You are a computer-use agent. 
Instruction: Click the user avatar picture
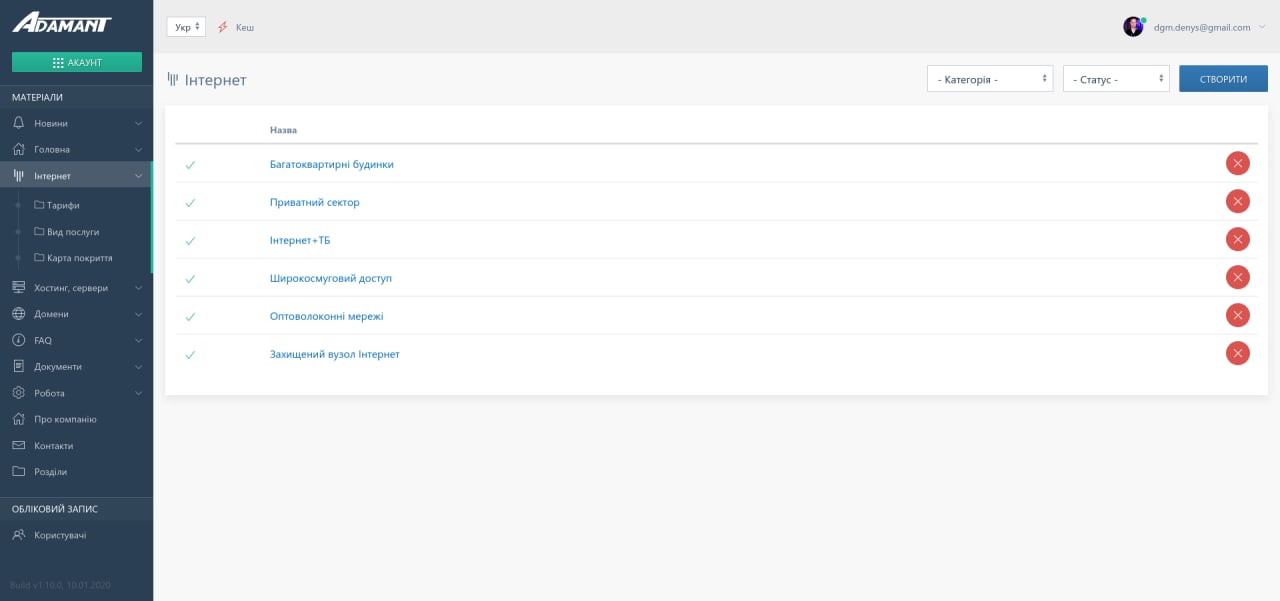click(1133, 27)
